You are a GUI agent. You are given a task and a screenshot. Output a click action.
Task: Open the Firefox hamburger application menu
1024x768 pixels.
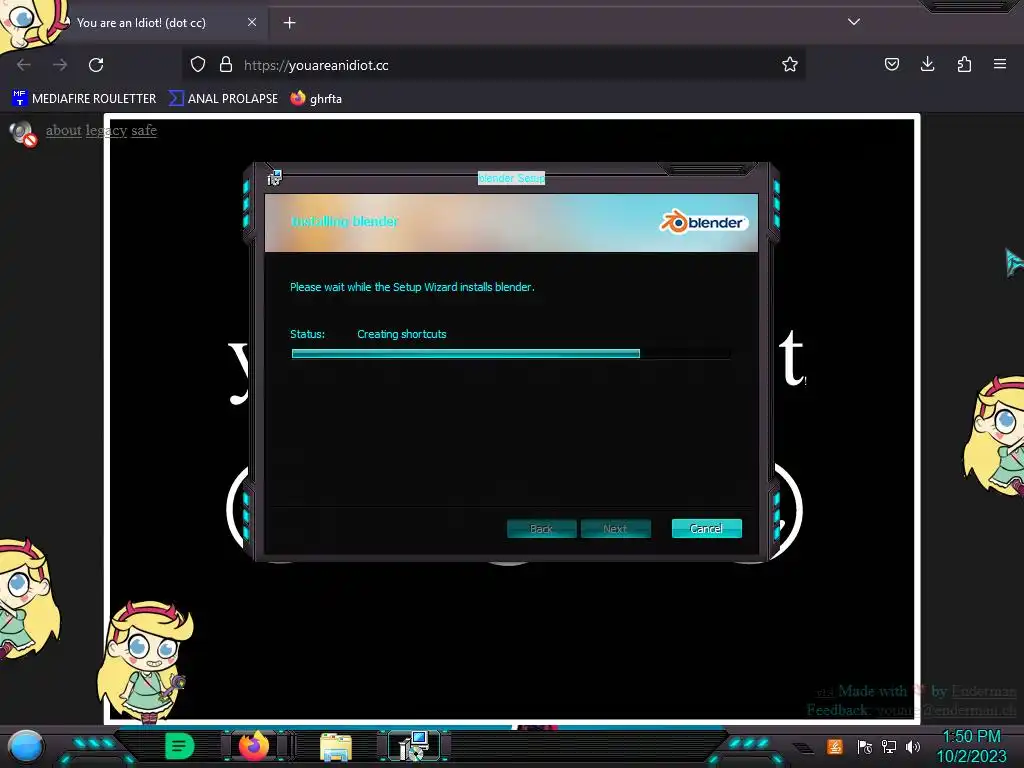coord(1000,64)
